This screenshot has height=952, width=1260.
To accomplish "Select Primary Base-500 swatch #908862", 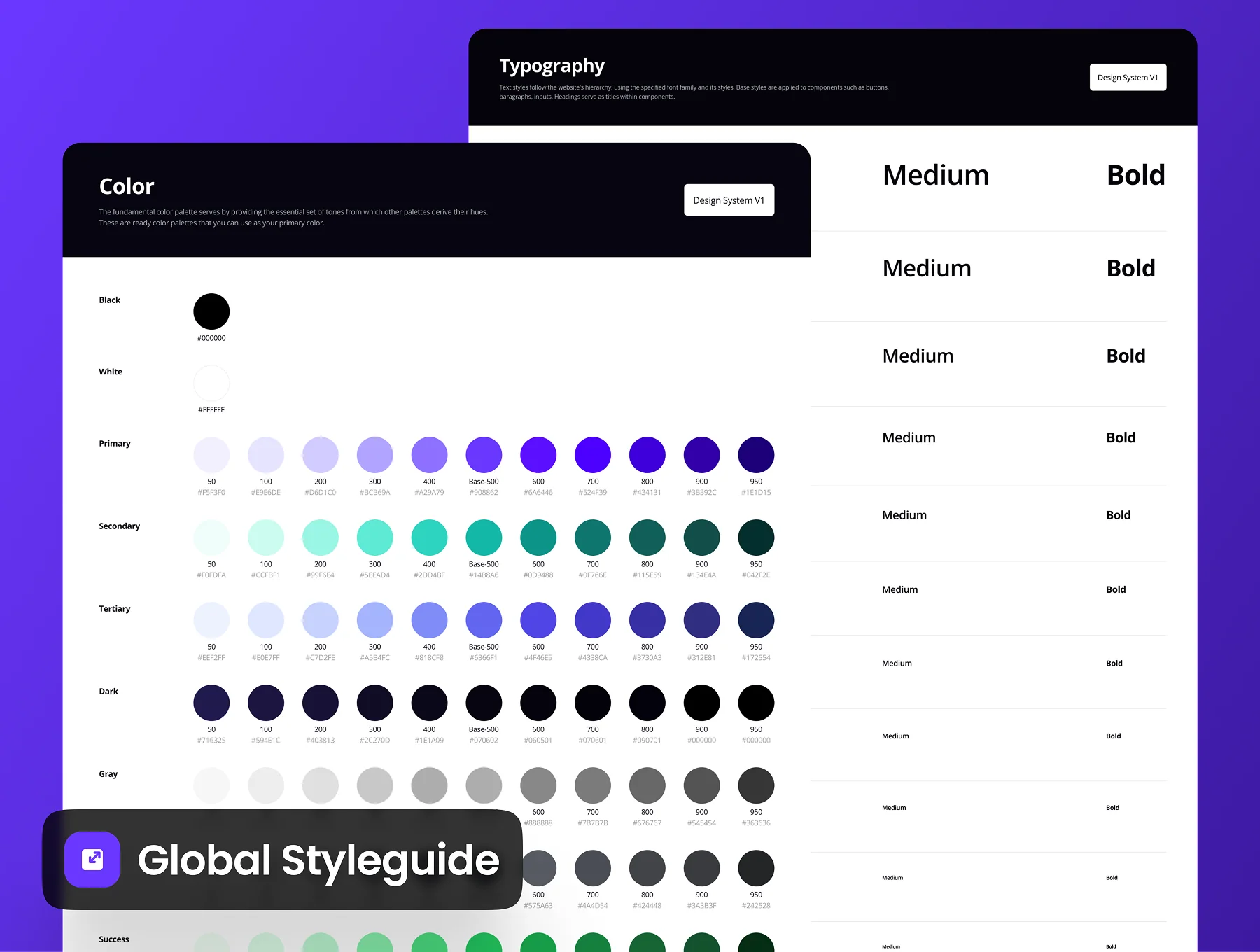I will pos(484,455).
